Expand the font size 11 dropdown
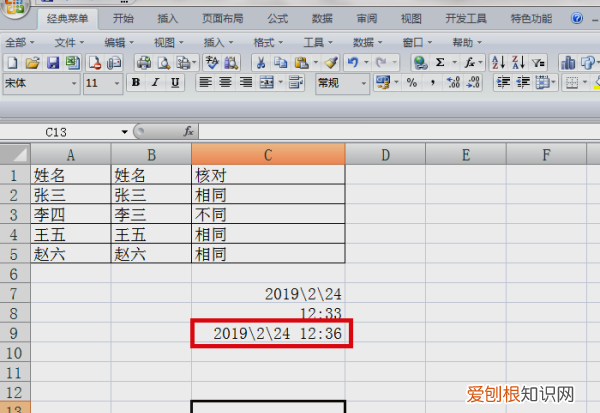Screen dimensions: 600x413 tap(119, 83)
